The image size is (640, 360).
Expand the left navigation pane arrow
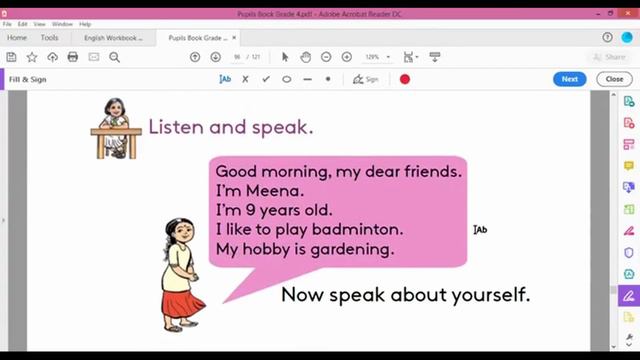tap(3, 220)
